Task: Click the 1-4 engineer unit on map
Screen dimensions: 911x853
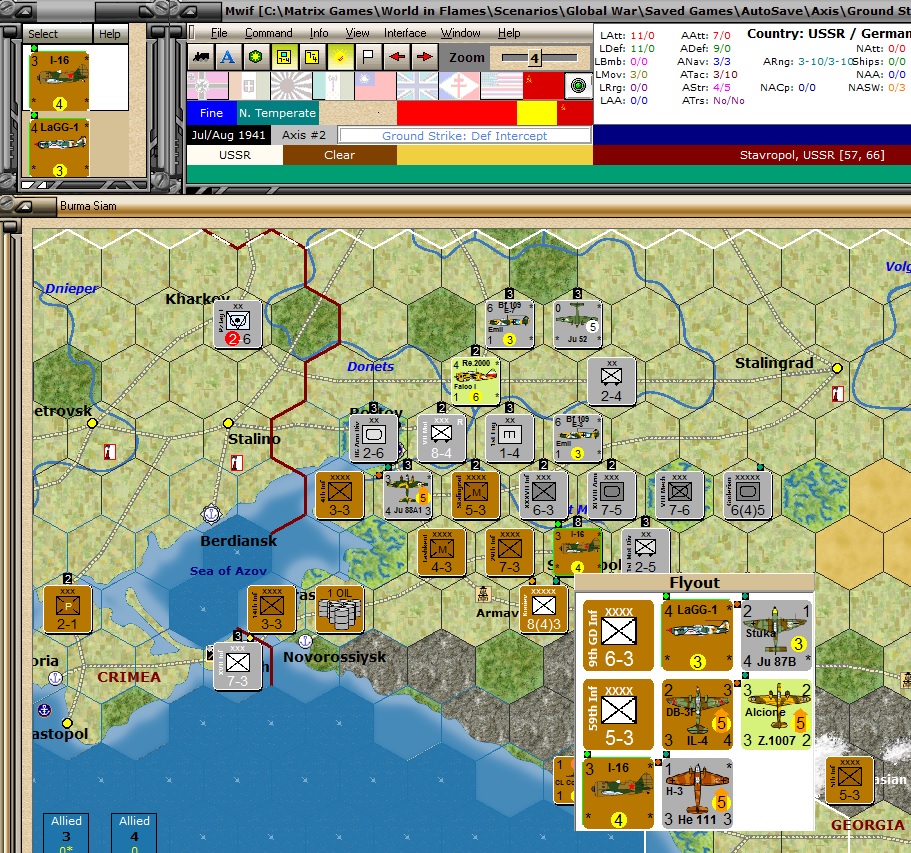Action: pos(510,438)
